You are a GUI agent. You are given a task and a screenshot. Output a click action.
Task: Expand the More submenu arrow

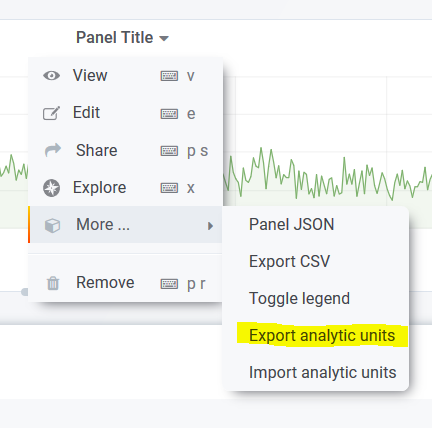click(210, 226)
